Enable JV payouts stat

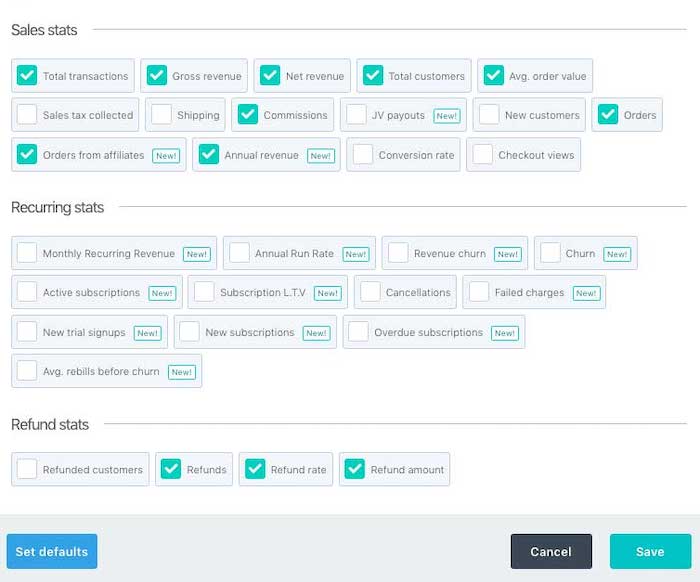(x=356, y=115)
